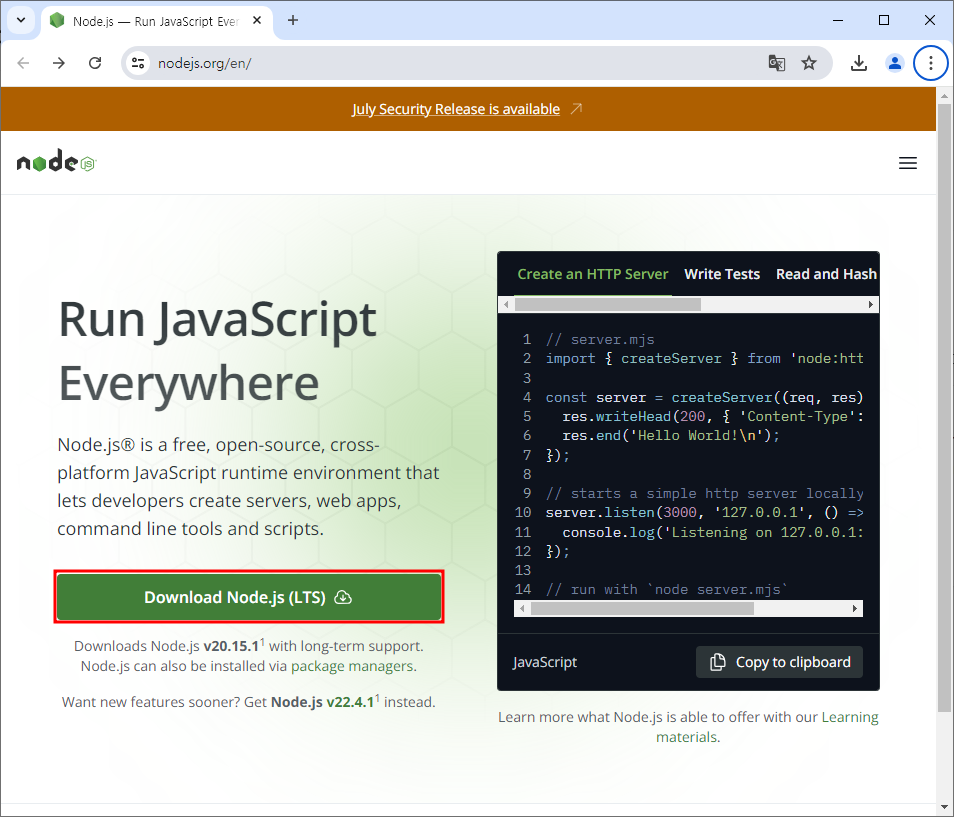The image size is (954, 817).
Task: Open v20.15.1 version link
Action: 232,646
